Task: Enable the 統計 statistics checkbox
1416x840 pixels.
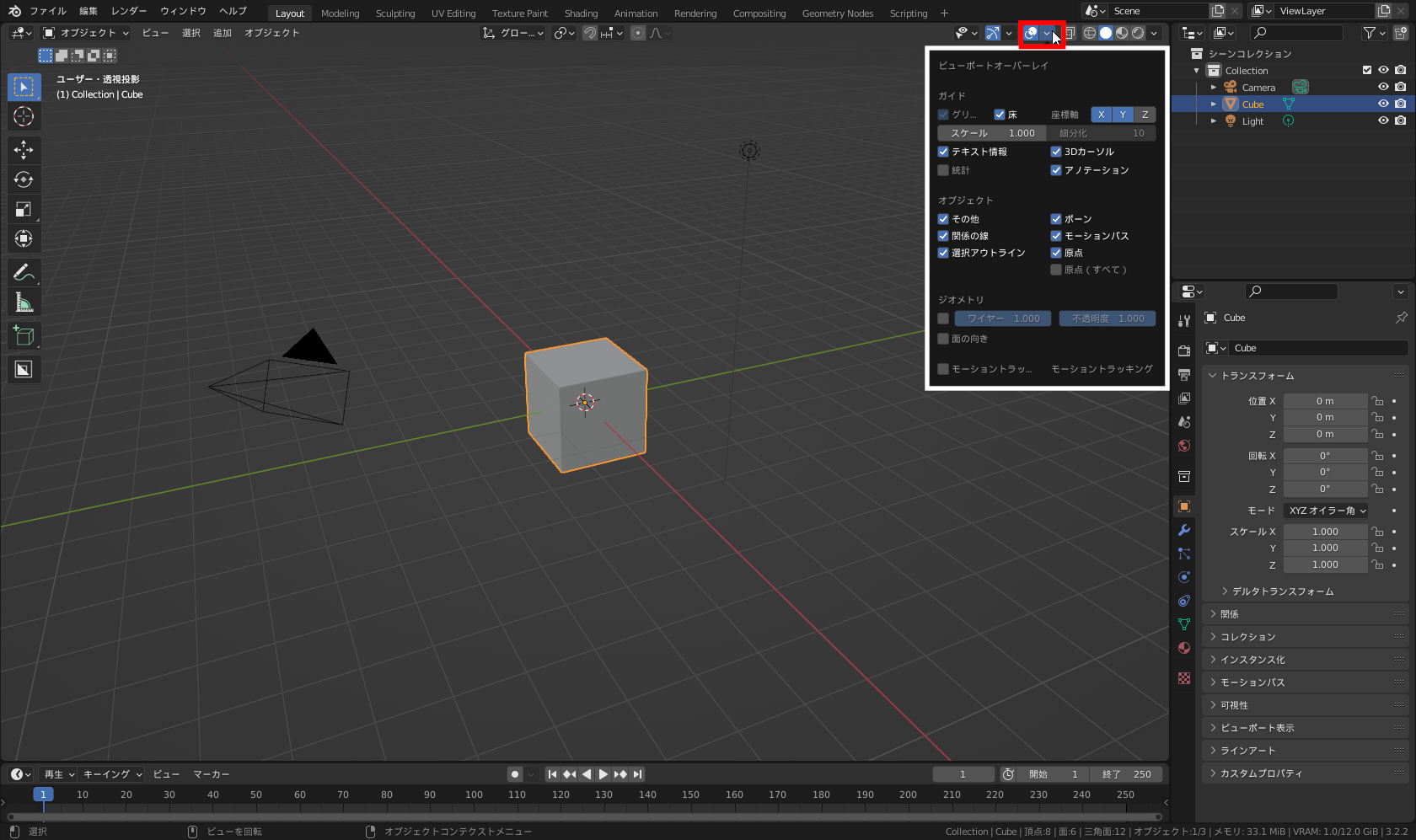Action: [943, 170]
